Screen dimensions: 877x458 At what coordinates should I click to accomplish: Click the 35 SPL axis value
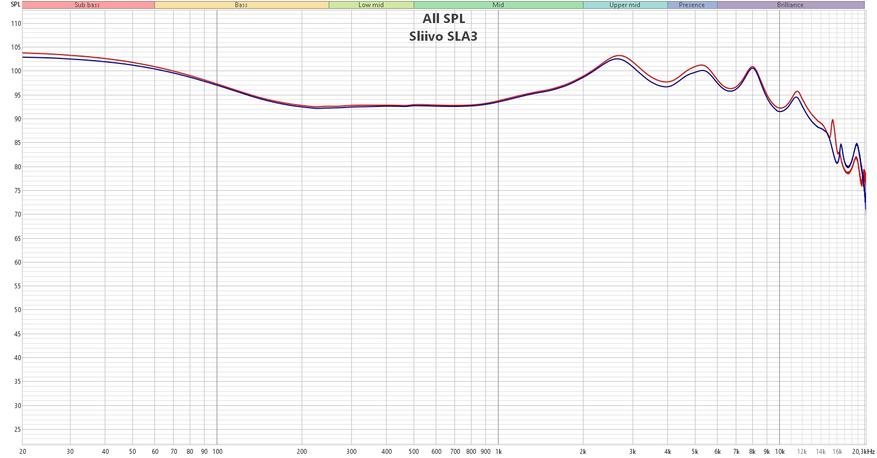click(x=17, y=382)
